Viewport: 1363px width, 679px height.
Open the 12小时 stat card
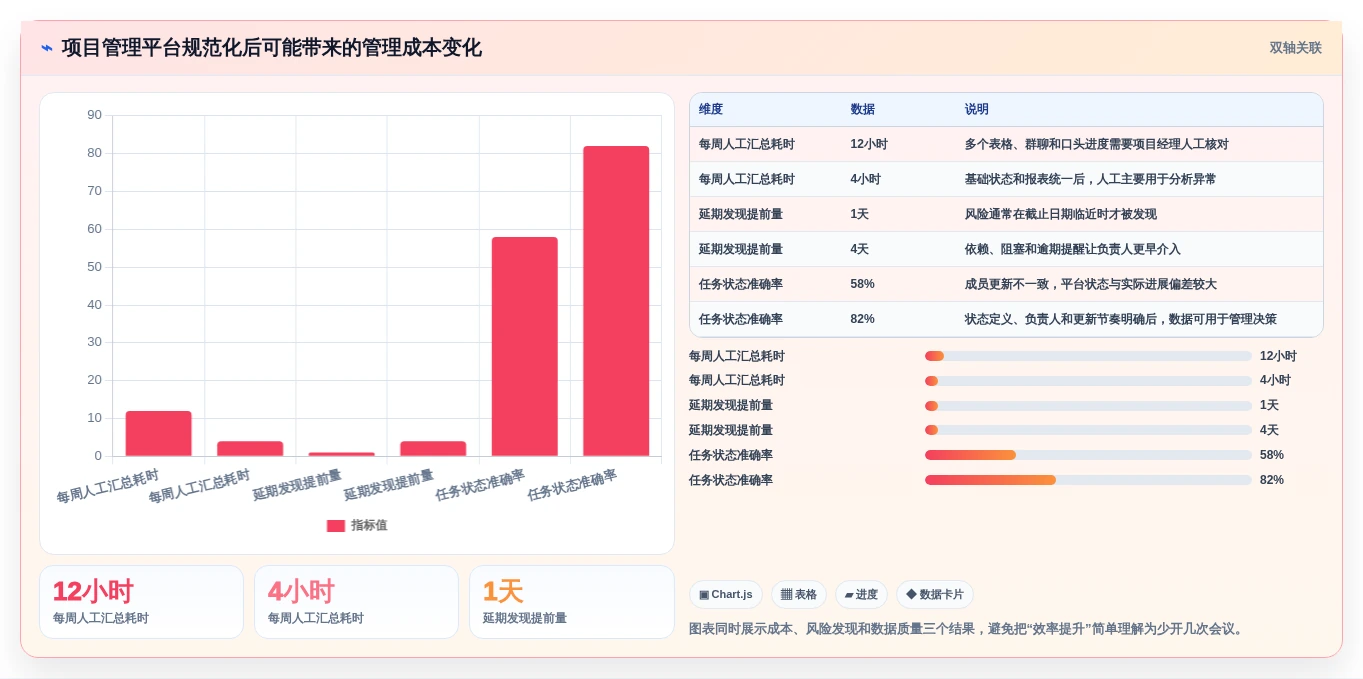141,602
